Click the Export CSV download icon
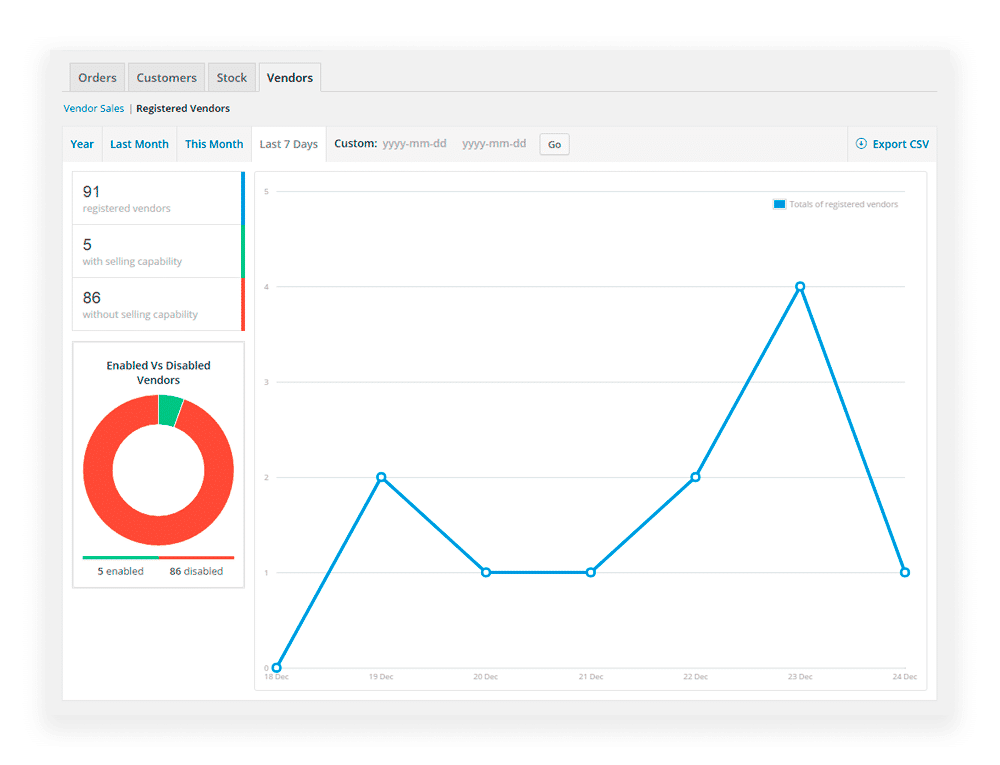The width and height of the screenshot is (1000, 765). click(861, 143)
